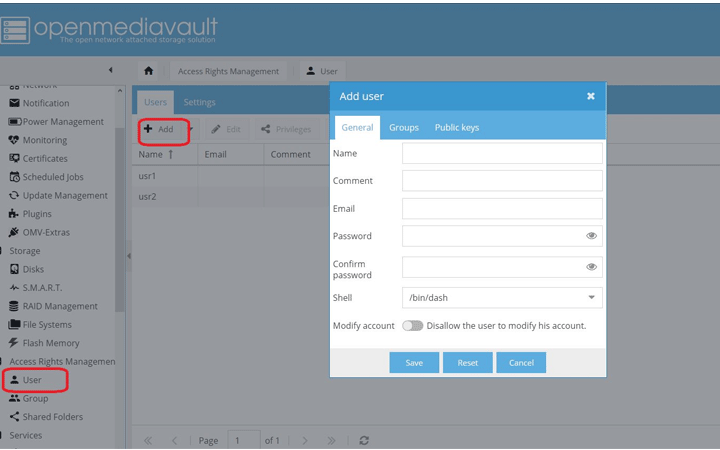Select the Public keys tab
720x450 pixels.
tap(457, 128)
